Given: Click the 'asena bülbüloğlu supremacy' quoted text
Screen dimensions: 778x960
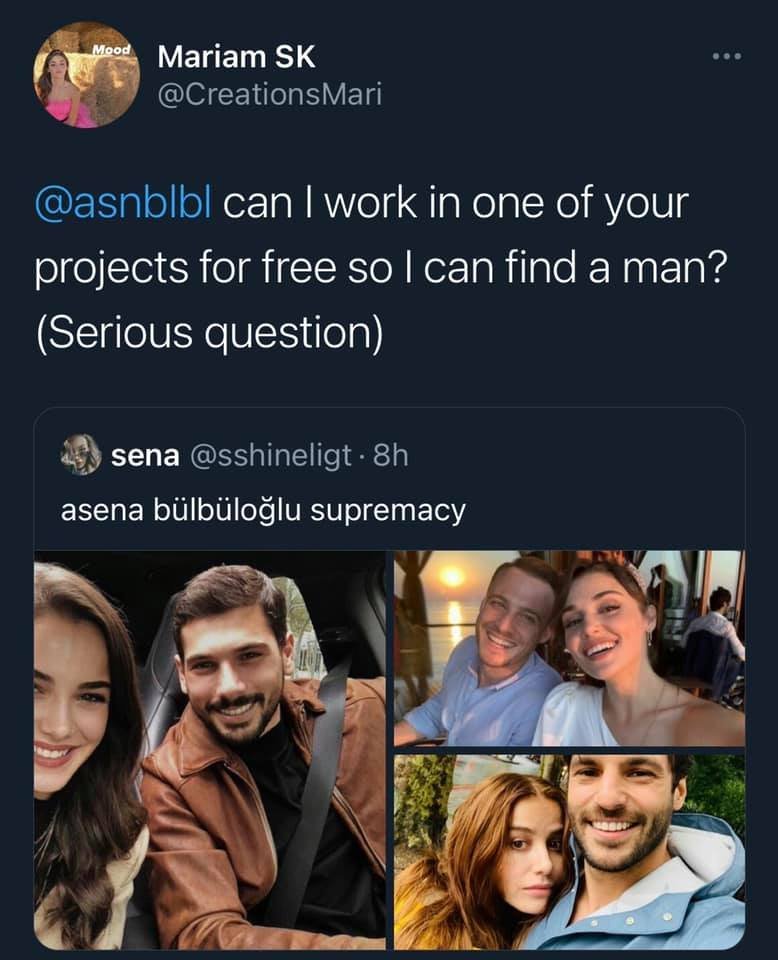Looking at the screenshot, I should tap(263, 510).
